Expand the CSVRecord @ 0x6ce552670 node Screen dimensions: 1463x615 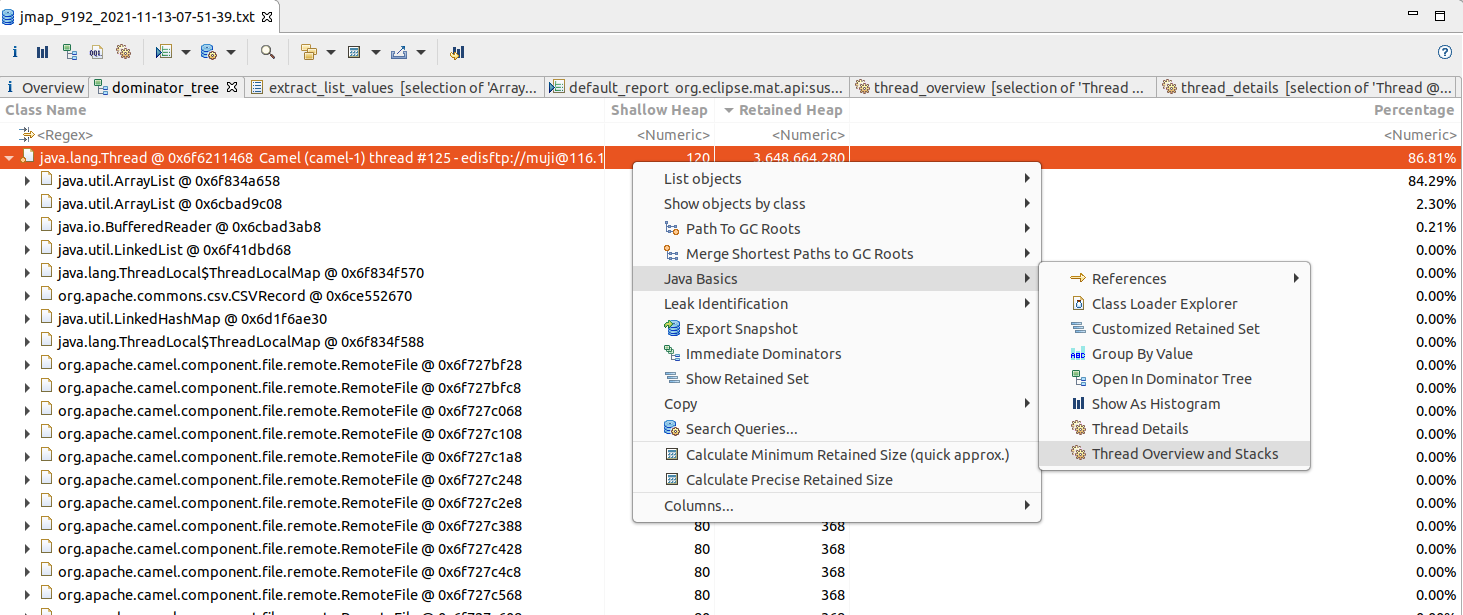point(28,296)
